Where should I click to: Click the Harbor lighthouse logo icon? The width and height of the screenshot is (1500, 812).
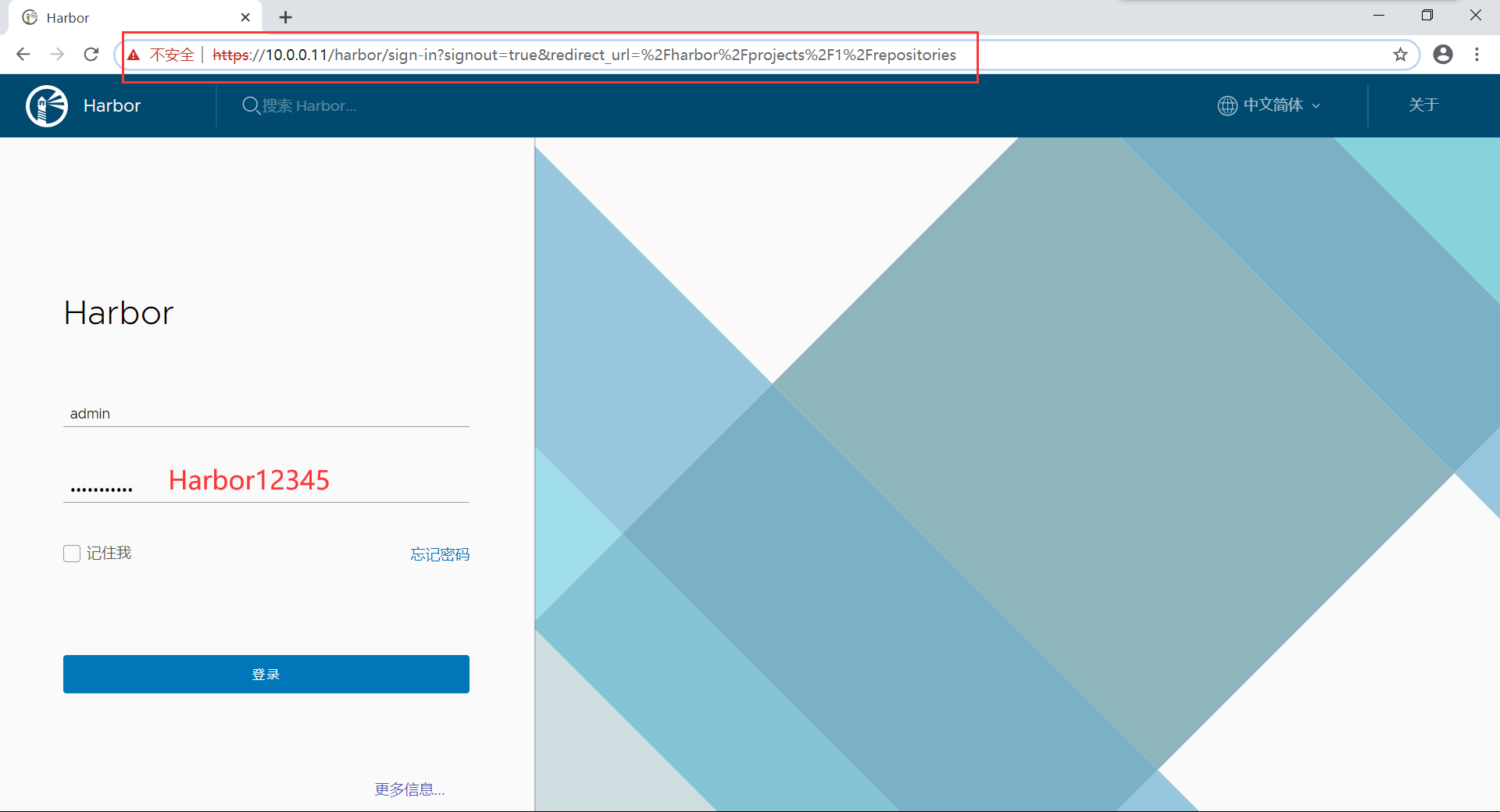click(47, 105)
